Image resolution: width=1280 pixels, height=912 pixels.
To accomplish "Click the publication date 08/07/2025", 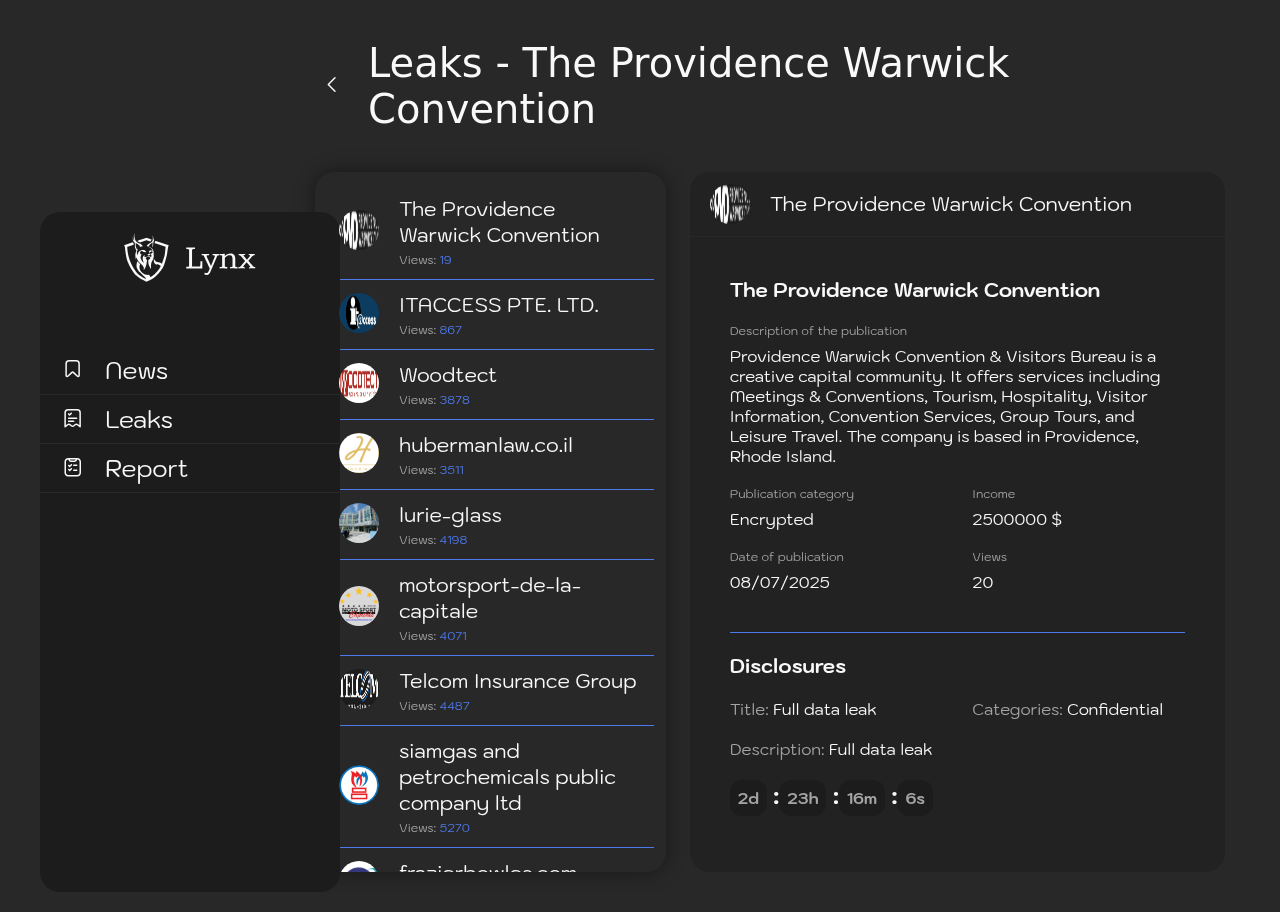I will [780, 583].
